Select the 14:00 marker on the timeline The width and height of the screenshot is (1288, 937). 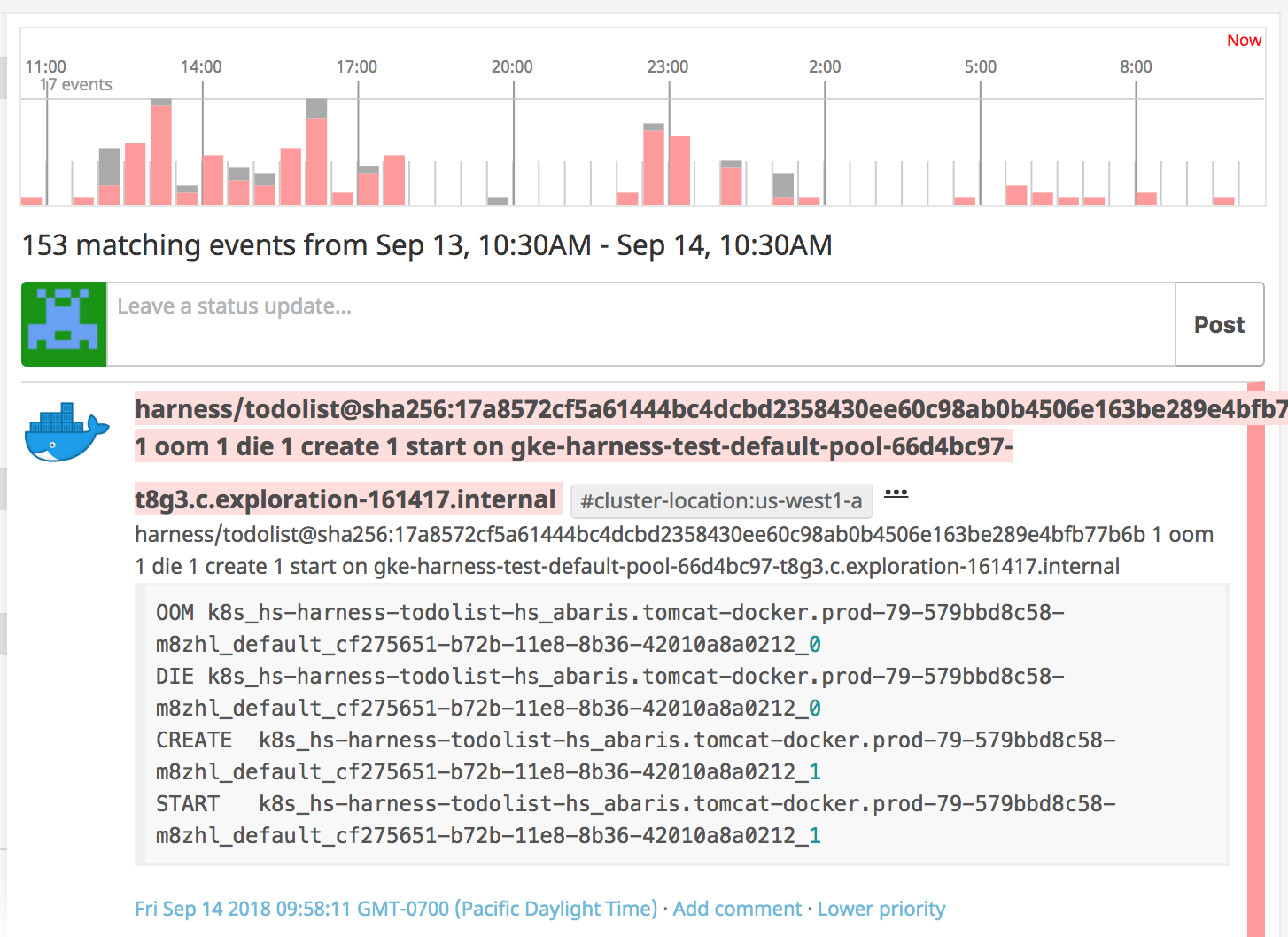coord(201,66)
